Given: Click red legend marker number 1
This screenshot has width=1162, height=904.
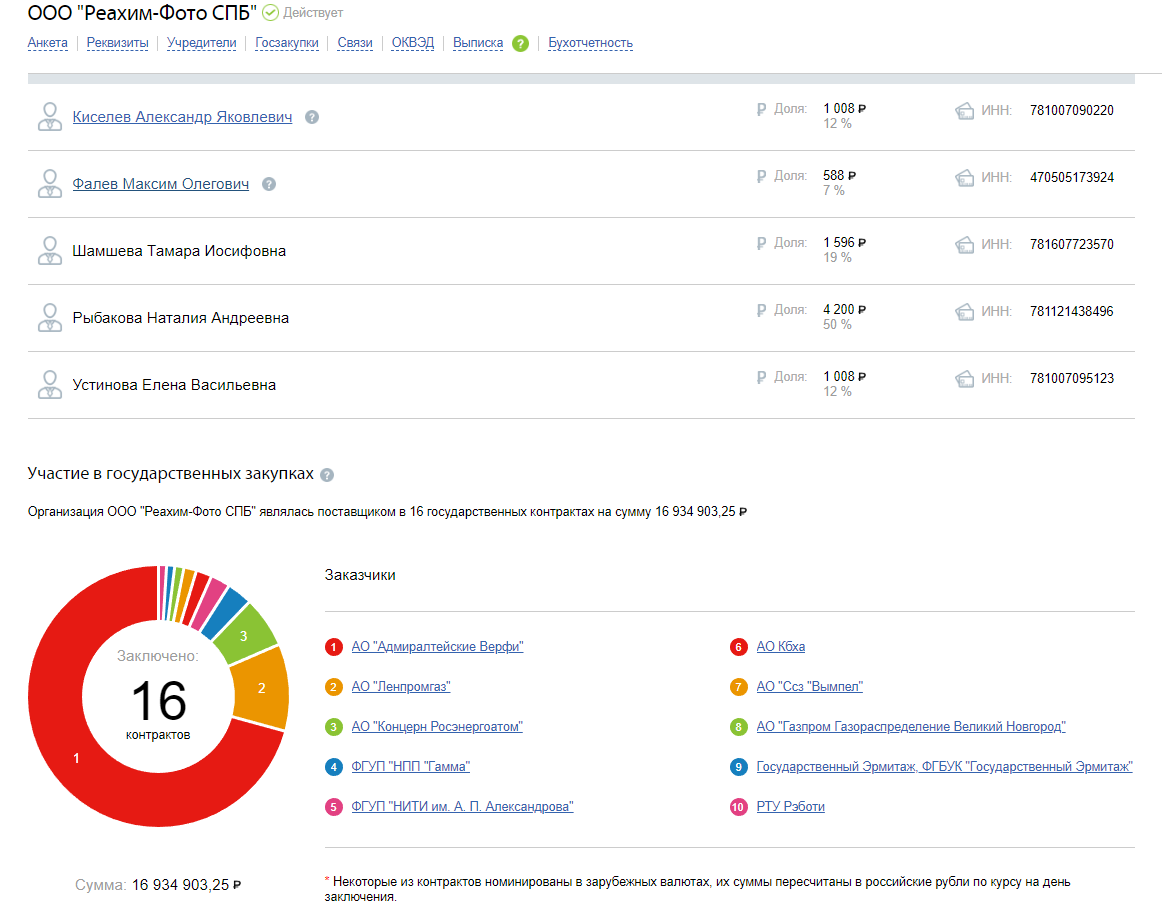Looking at the screenshot, I should 333,647.
